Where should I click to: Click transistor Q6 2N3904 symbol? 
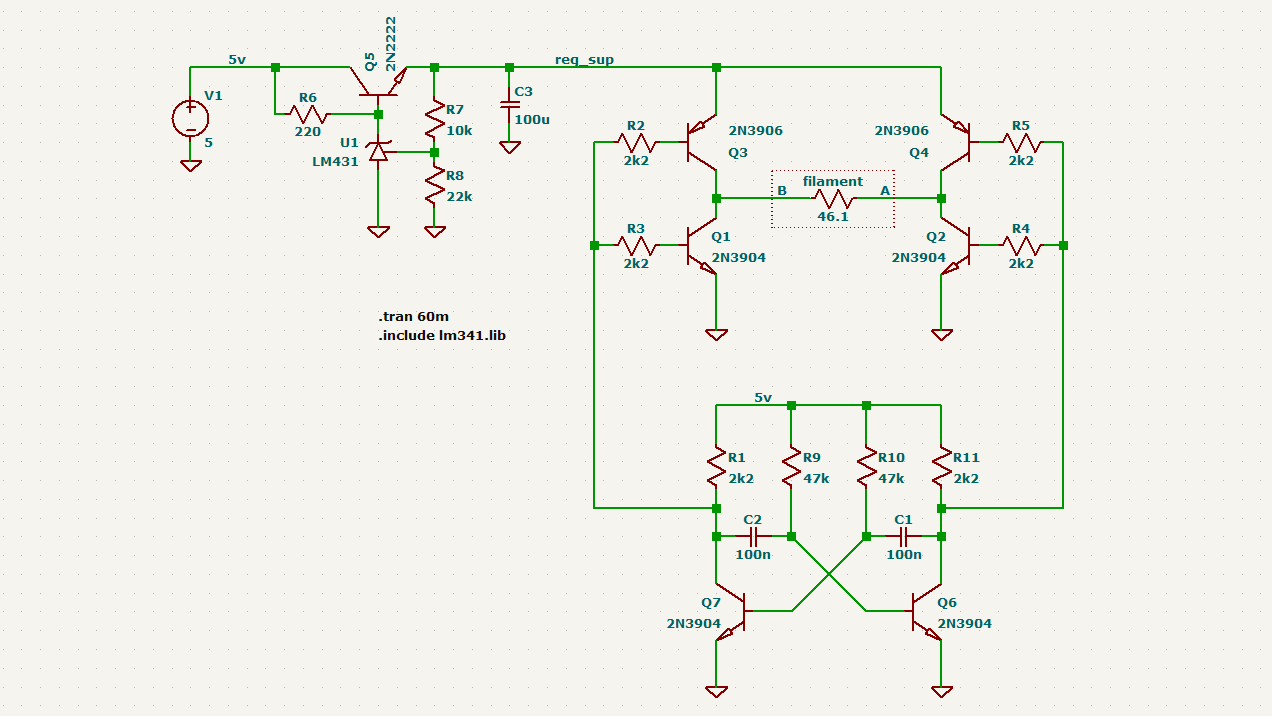pyautogui.click(x=927, y=610)
